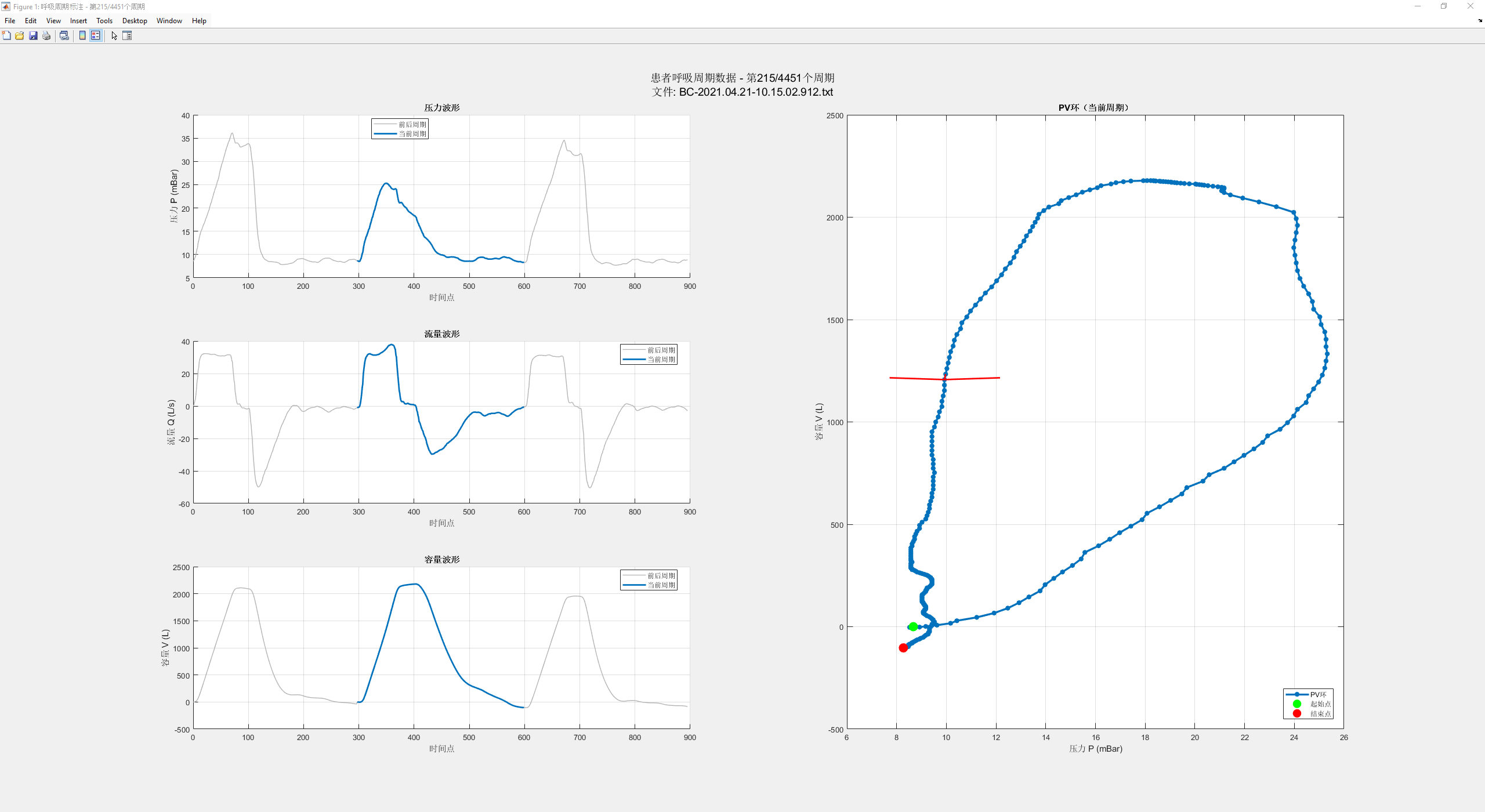Open the File menu
Screen dimensions: 1485x812
pyautogui.click(x=10, y=21)
